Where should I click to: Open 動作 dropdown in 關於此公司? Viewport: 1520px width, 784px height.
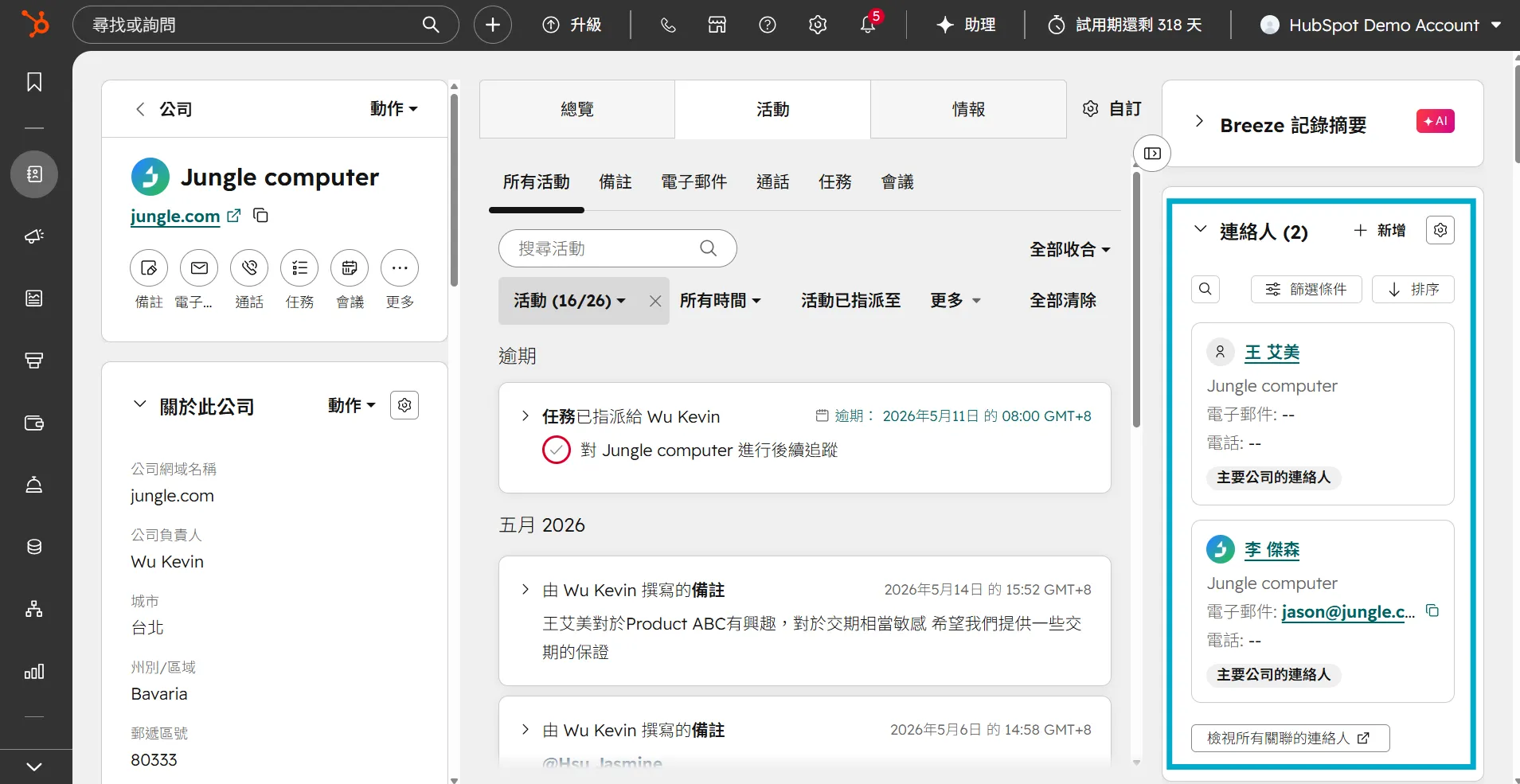point(351,405)
